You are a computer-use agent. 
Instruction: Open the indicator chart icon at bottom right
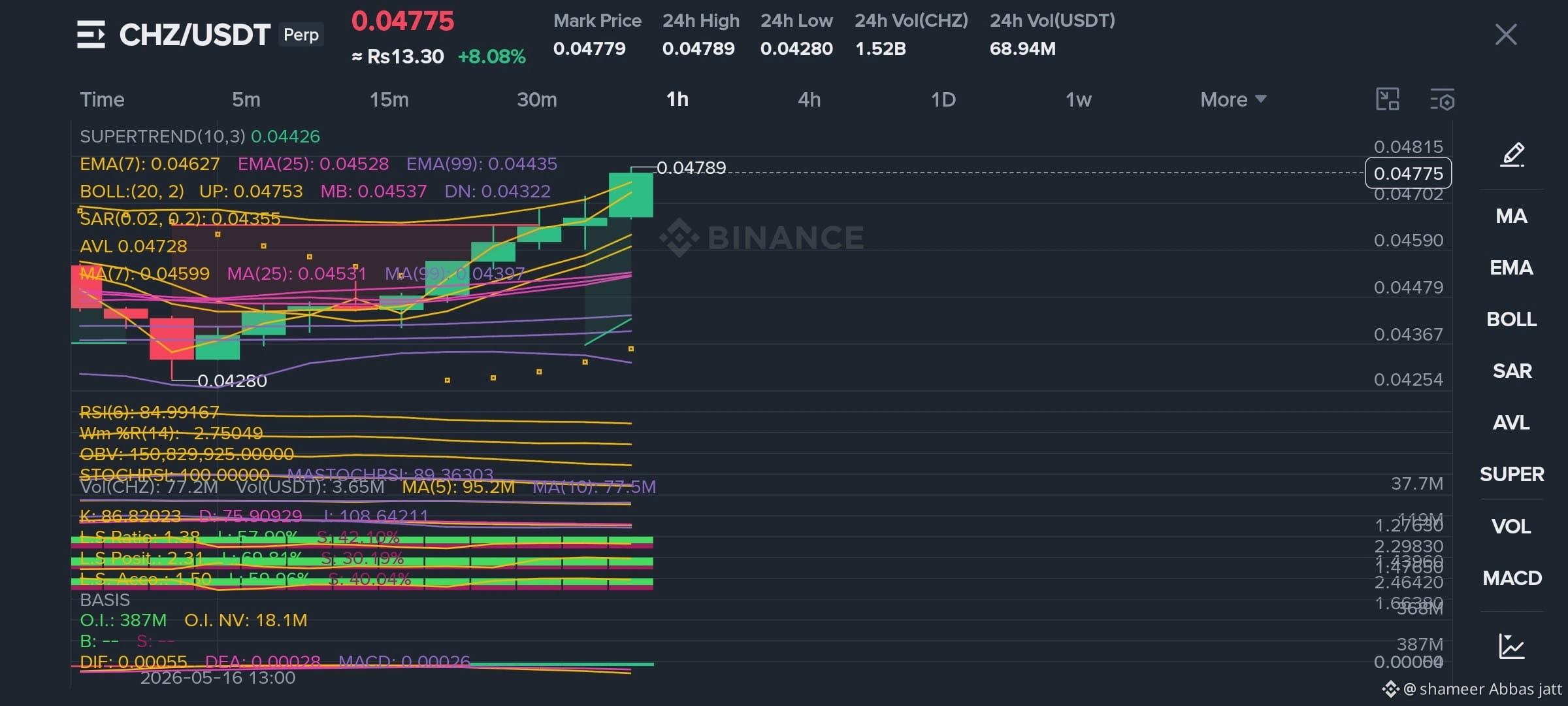click(x=1512, y=646)
